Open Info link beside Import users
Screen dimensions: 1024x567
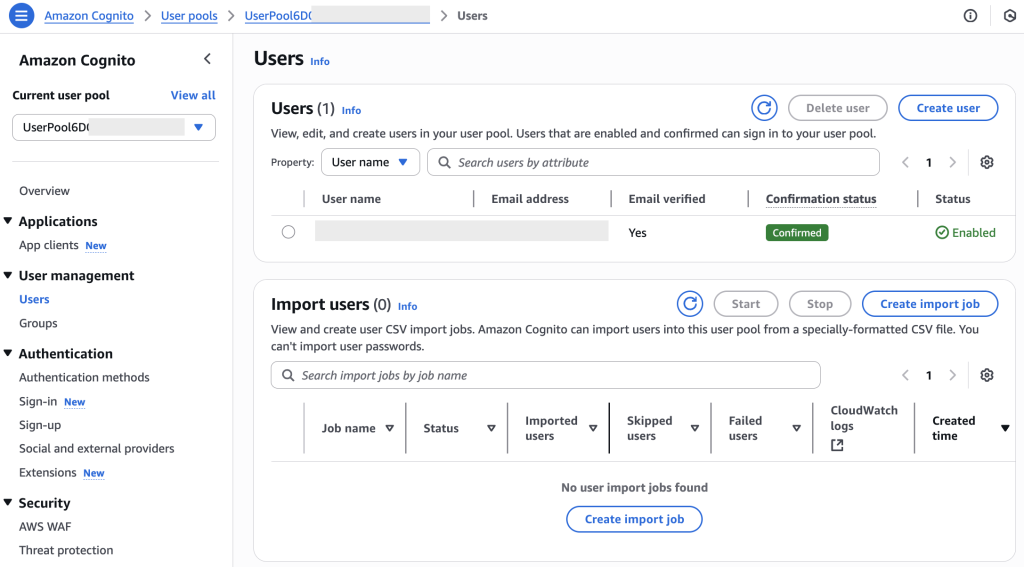point(408,306)
